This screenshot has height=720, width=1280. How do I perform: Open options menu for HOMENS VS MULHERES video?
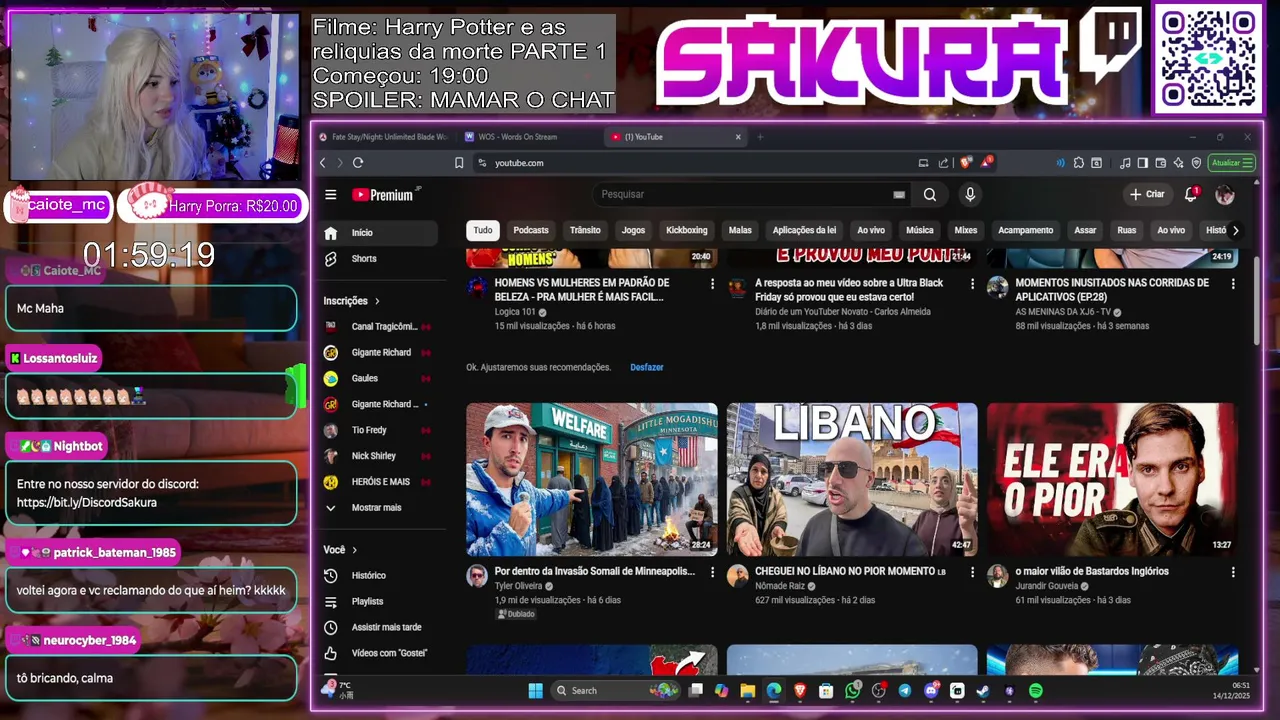(x=712, y=284)
